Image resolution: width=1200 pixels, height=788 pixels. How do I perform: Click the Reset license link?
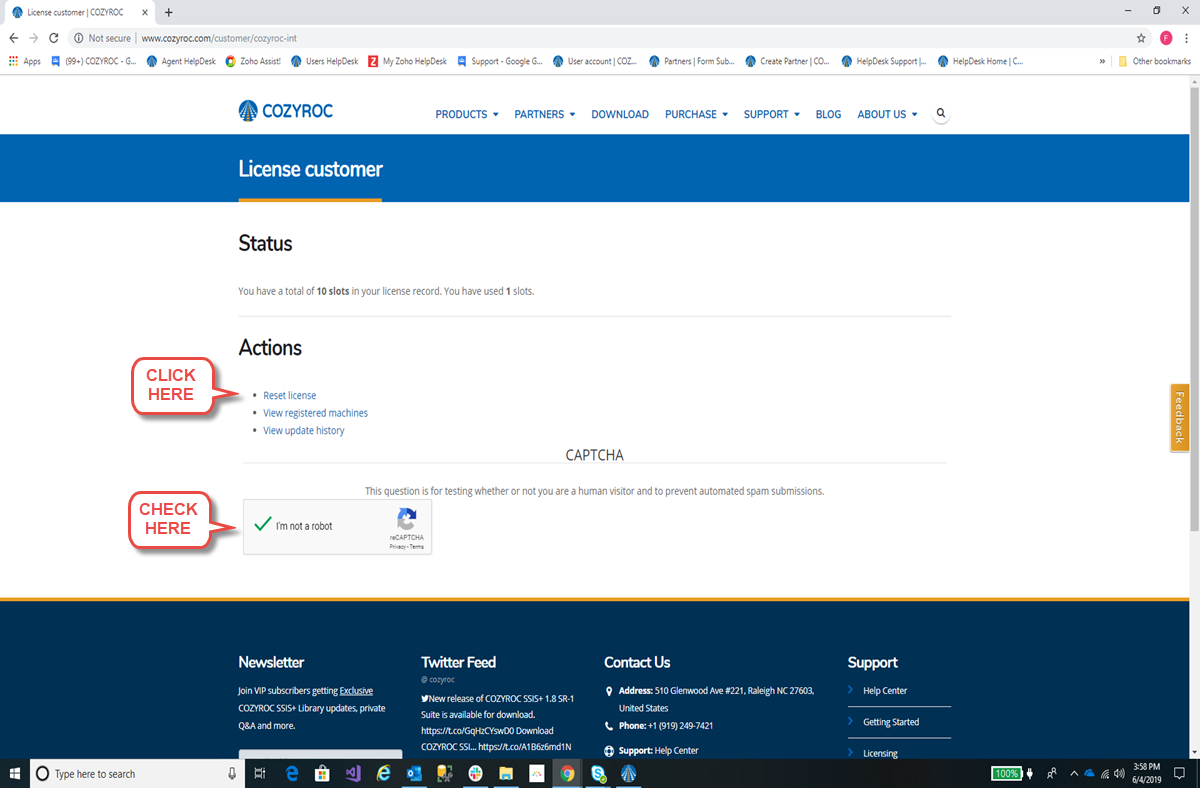[x=290, y=395]
